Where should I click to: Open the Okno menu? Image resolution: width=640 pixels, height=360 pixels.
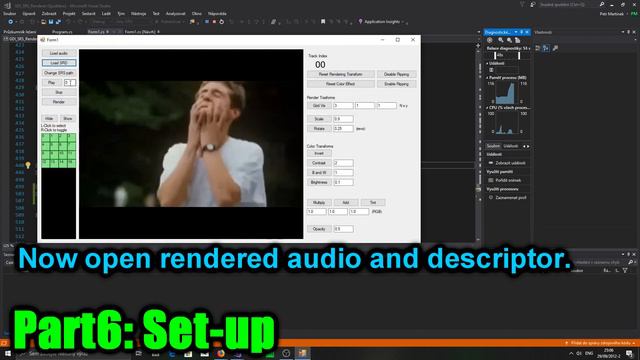point(197,13)
